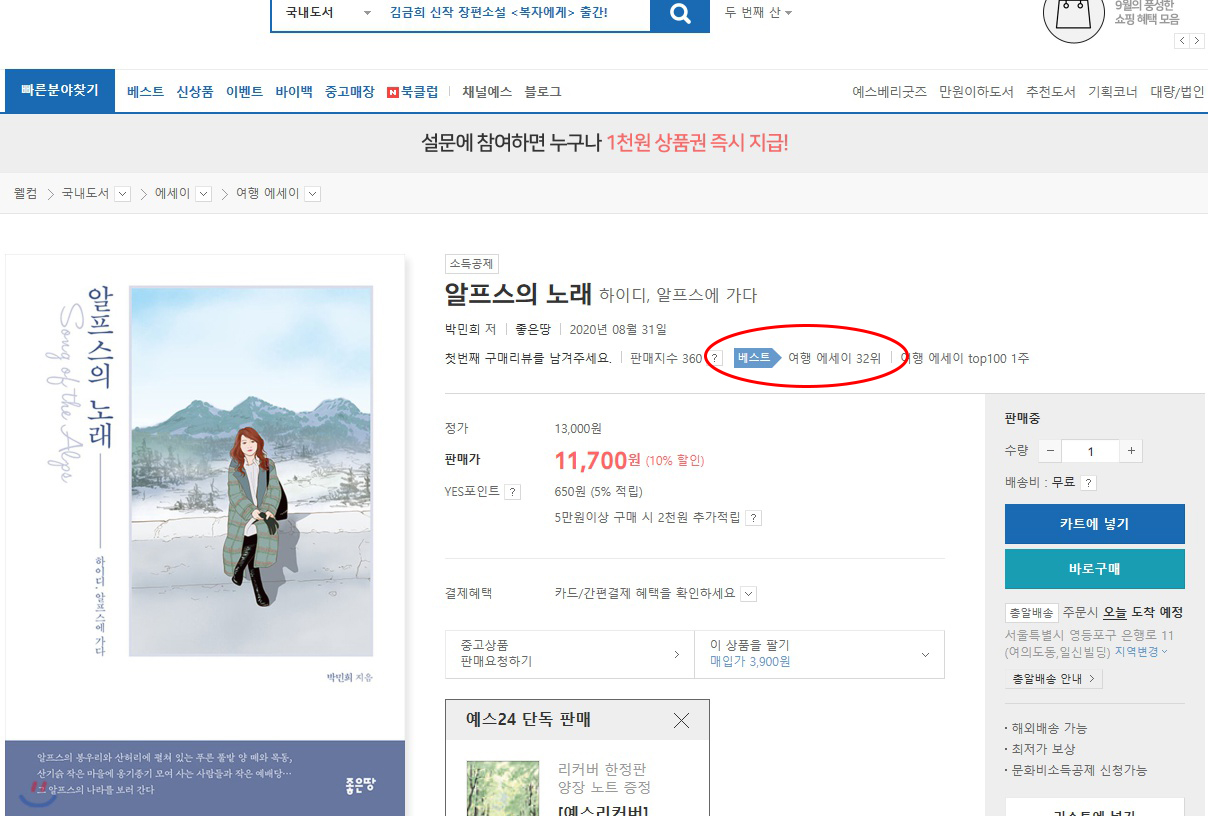
Task: Increase quantity with the plus button
Action: tap(1131, 451)
